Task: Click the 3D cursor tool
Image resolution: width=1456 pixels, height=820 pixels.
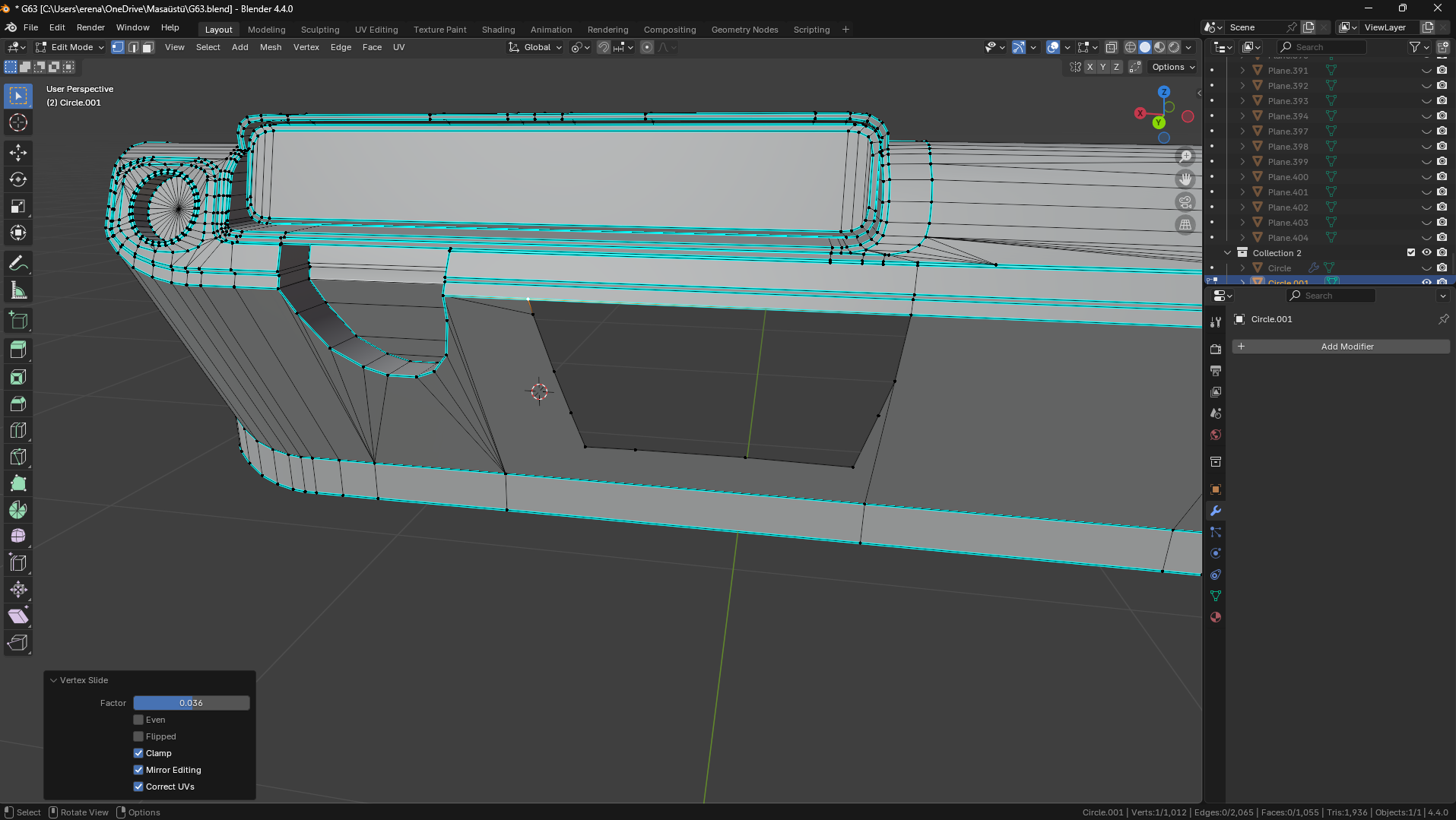Action: 18,122
